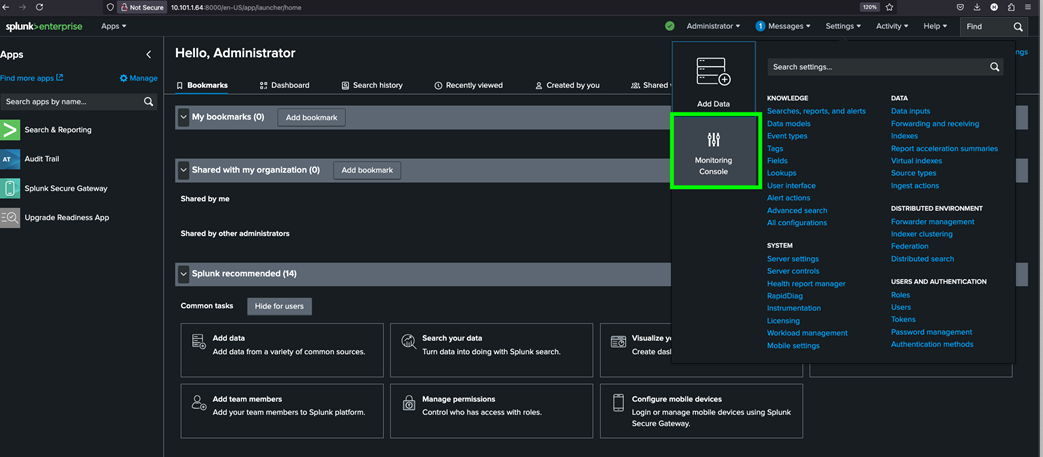Open Lookups settings link
Viewport: 1043px width, 457px height.
[x=782, y=173]
